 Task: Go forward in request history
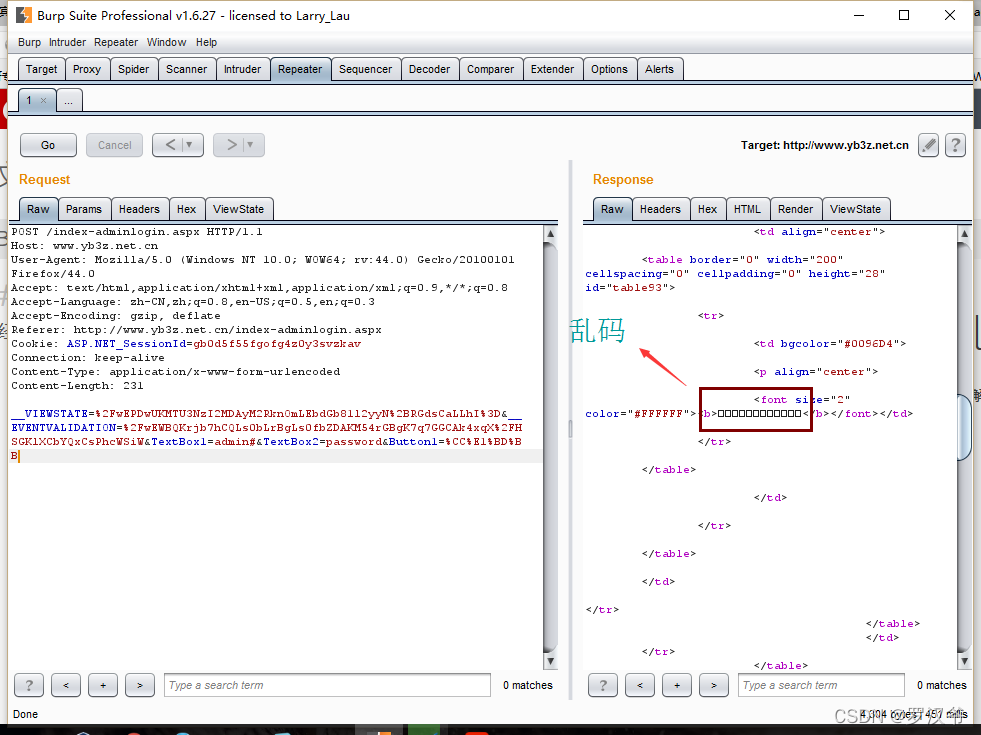231,145
